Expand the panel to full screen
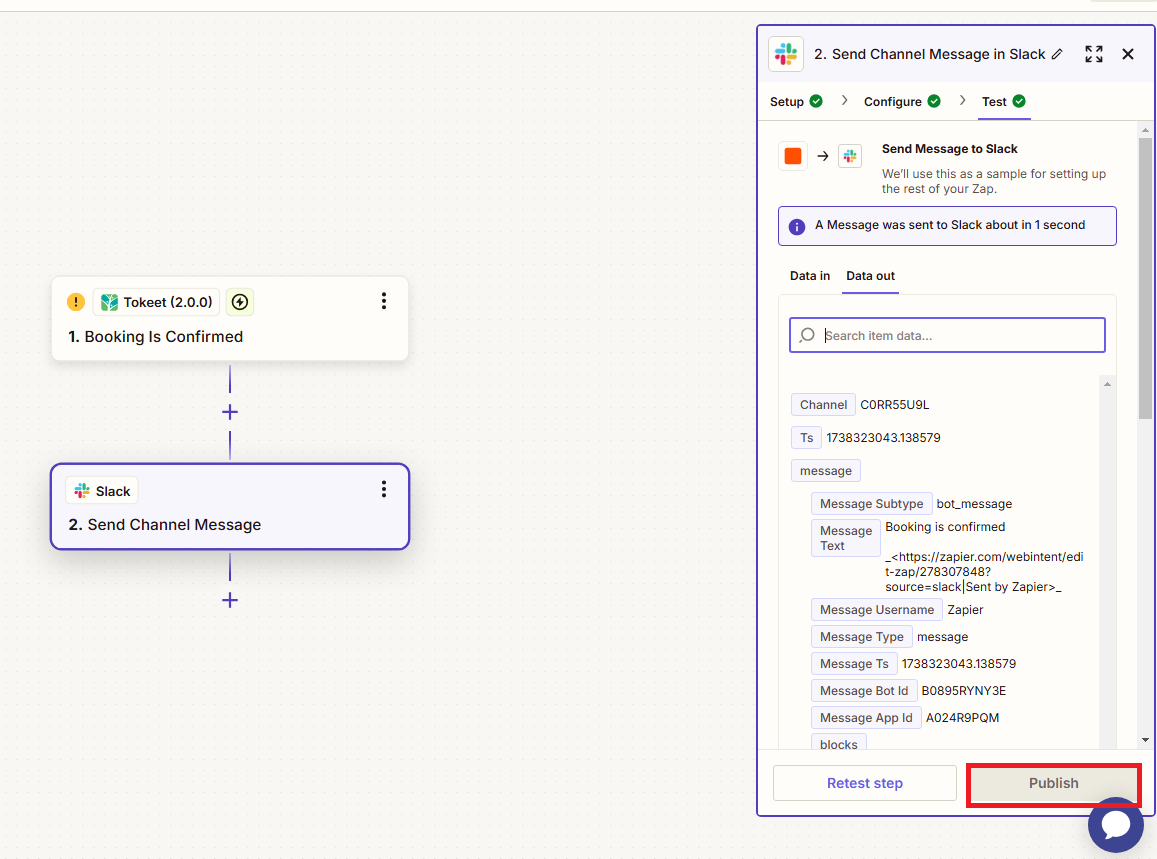Viewport: 1157px width, 859px height. pyautogui.click(x=1094, y=54)
